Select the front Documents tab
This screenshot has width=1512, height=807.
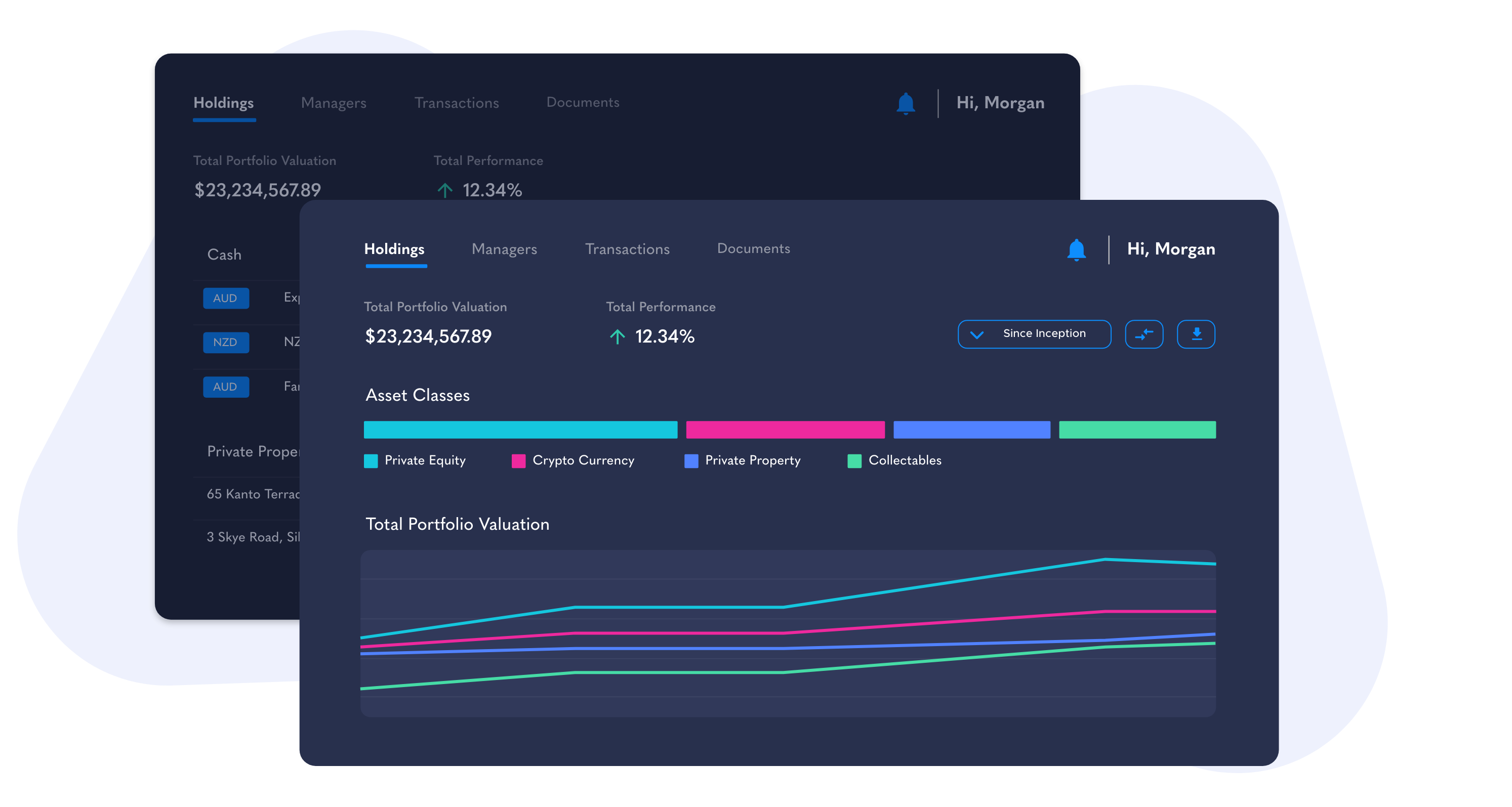pos(753,248)
